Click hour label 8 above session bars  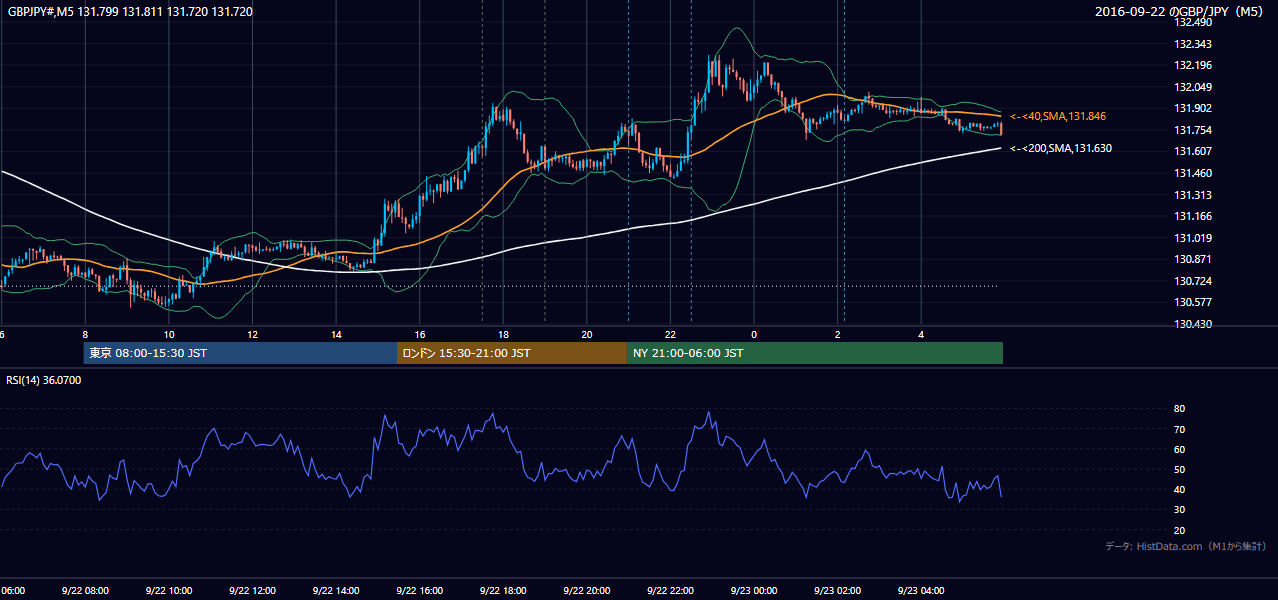(85, 335)
